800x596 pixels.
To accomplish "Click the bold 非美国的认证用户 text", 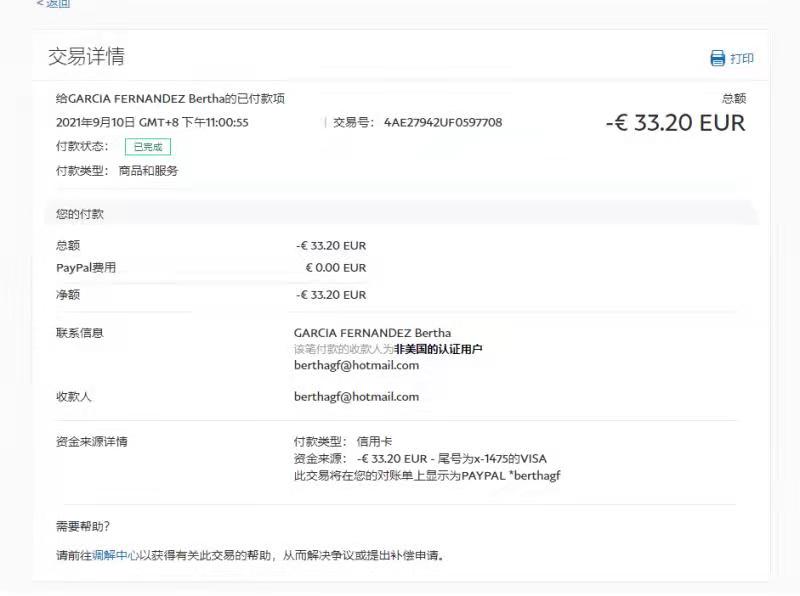I will click(x=438, y=349).
